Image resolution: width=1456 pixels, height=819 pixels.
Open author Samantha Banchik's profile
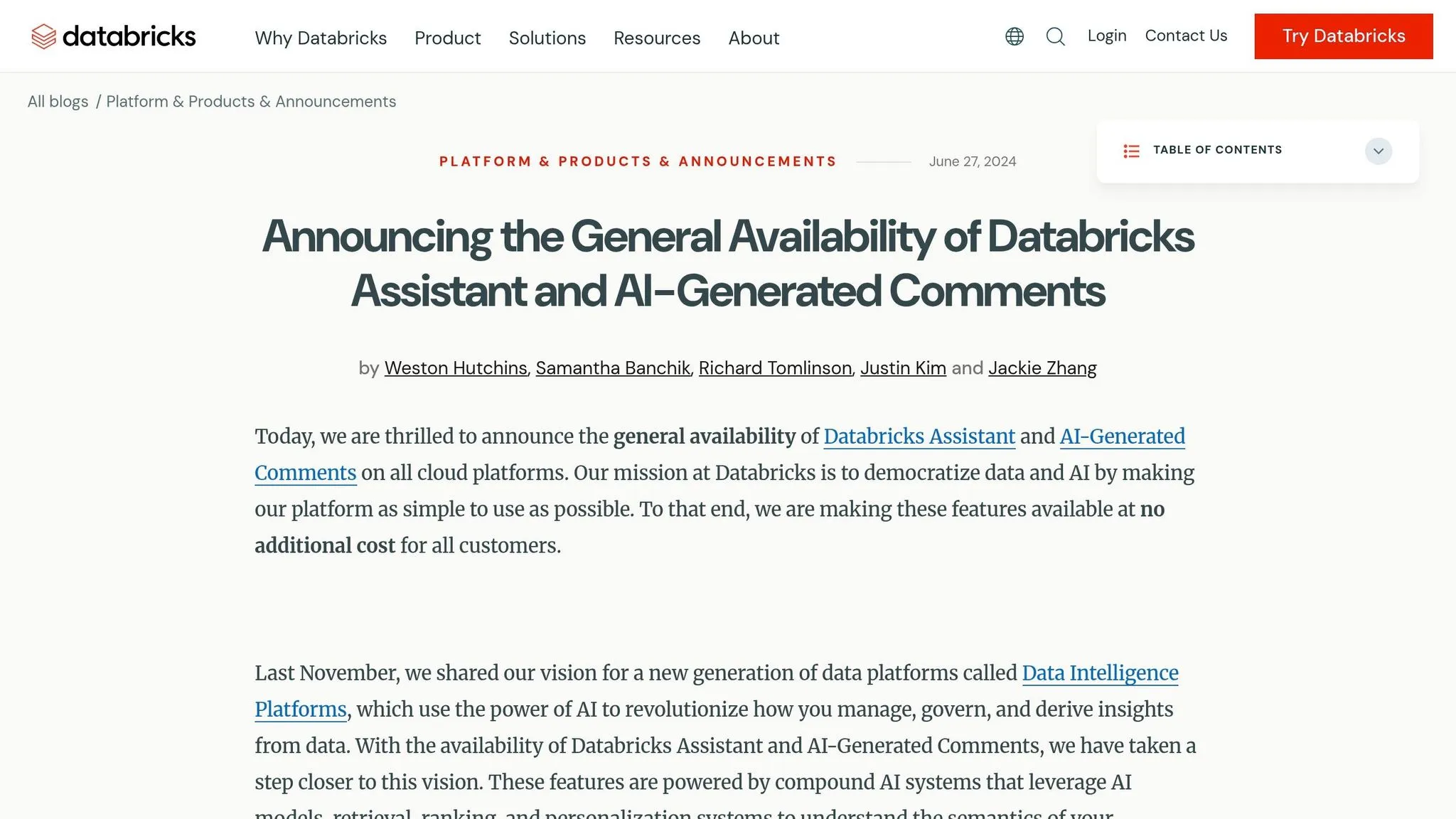tap(613, 368)
